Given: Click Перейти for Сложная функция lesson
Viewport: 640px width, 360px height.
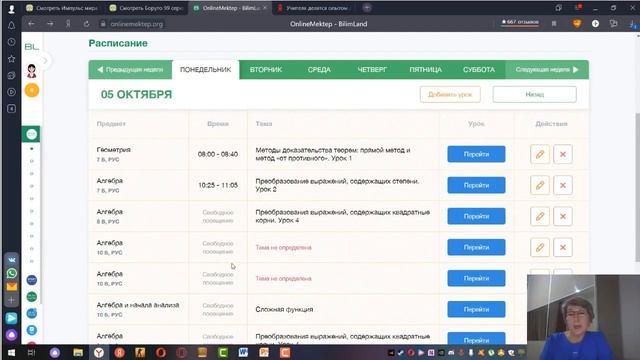Looking at the screenshot, I should pos(476,309).
